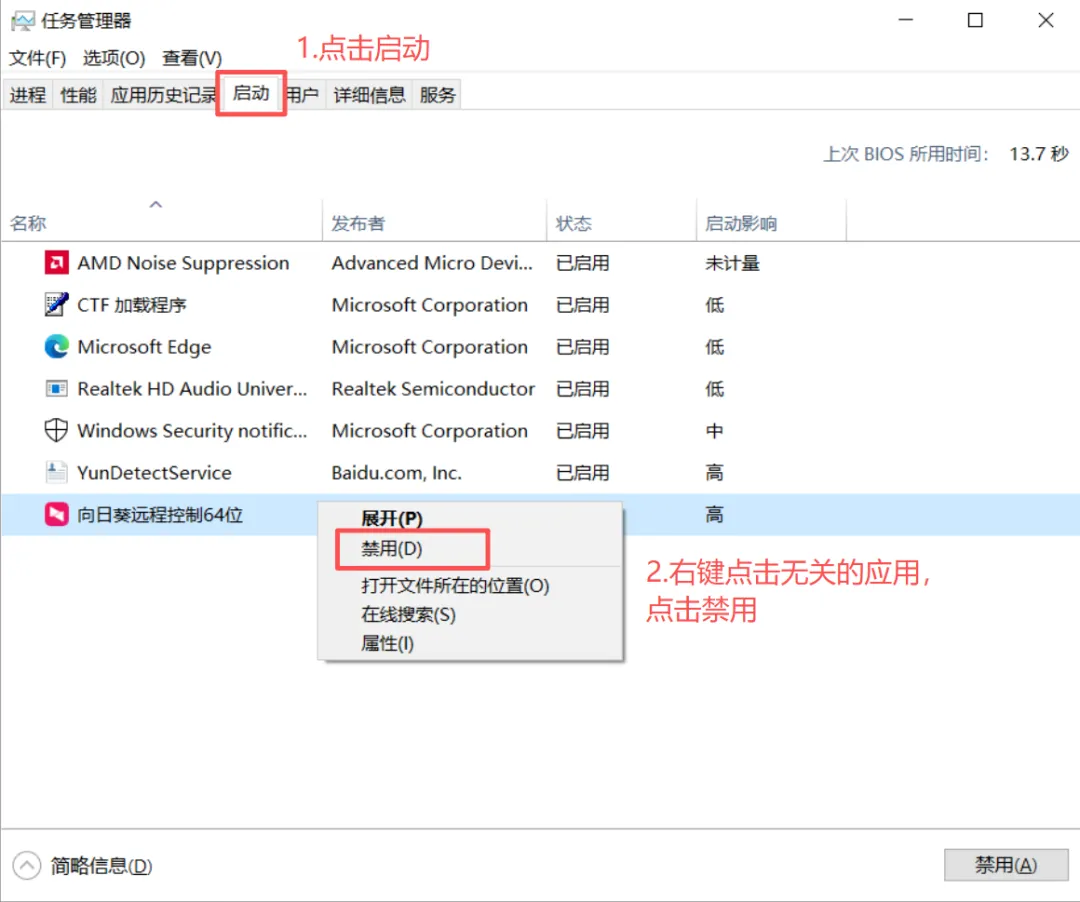Choose 在线搜索(S) in context menu
The height and width of the screenshot is (902, 1080).
point(471,614)
